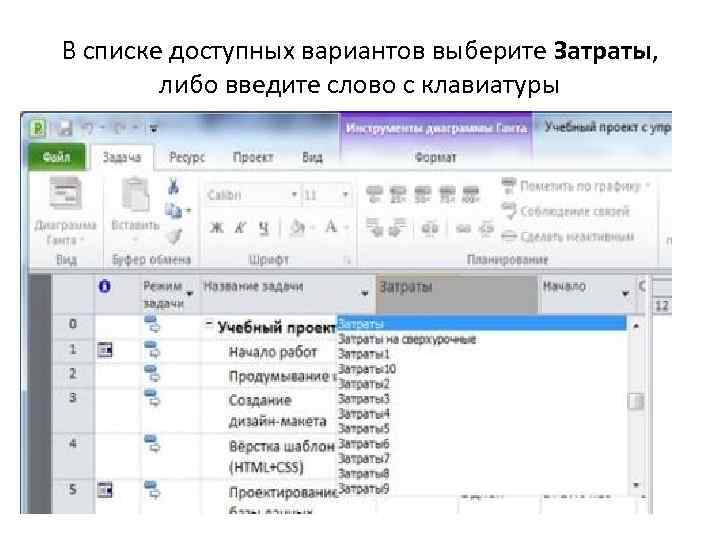Click the redo arrow in quick access toolbar
The image size is (720, 540).
pos(120,128)
